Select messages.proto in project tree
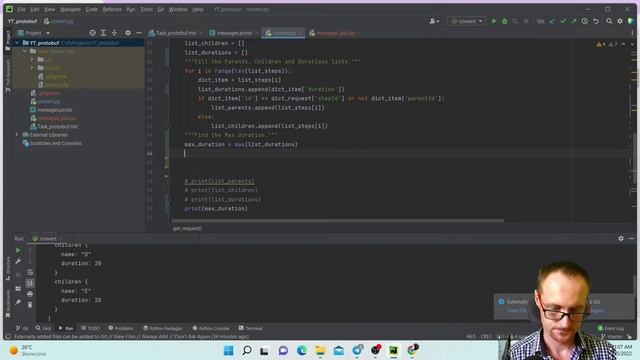 (55, 110)
